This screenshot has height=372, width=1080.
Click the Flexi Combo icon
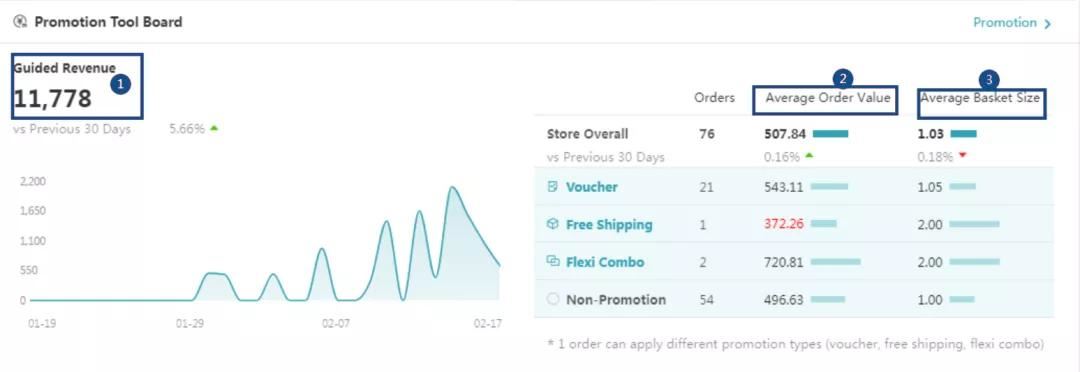[552, 261]
